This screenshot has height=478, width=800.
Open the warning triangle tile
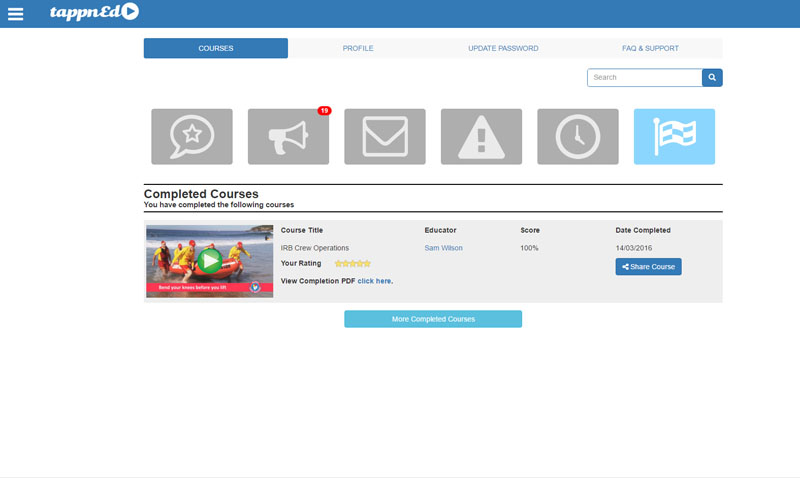(481, 137)
